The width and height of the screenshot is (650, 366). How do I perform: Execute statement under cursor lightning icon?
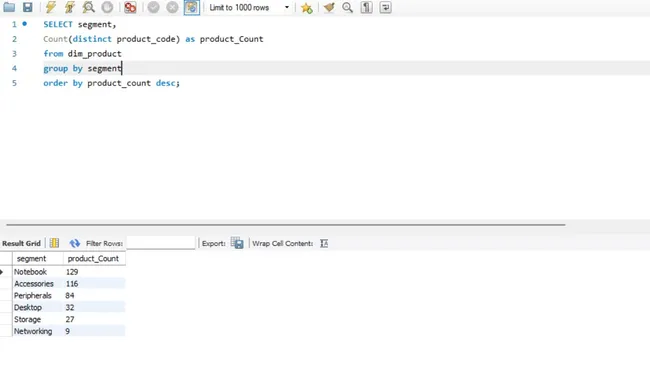(x=69, y=7)
